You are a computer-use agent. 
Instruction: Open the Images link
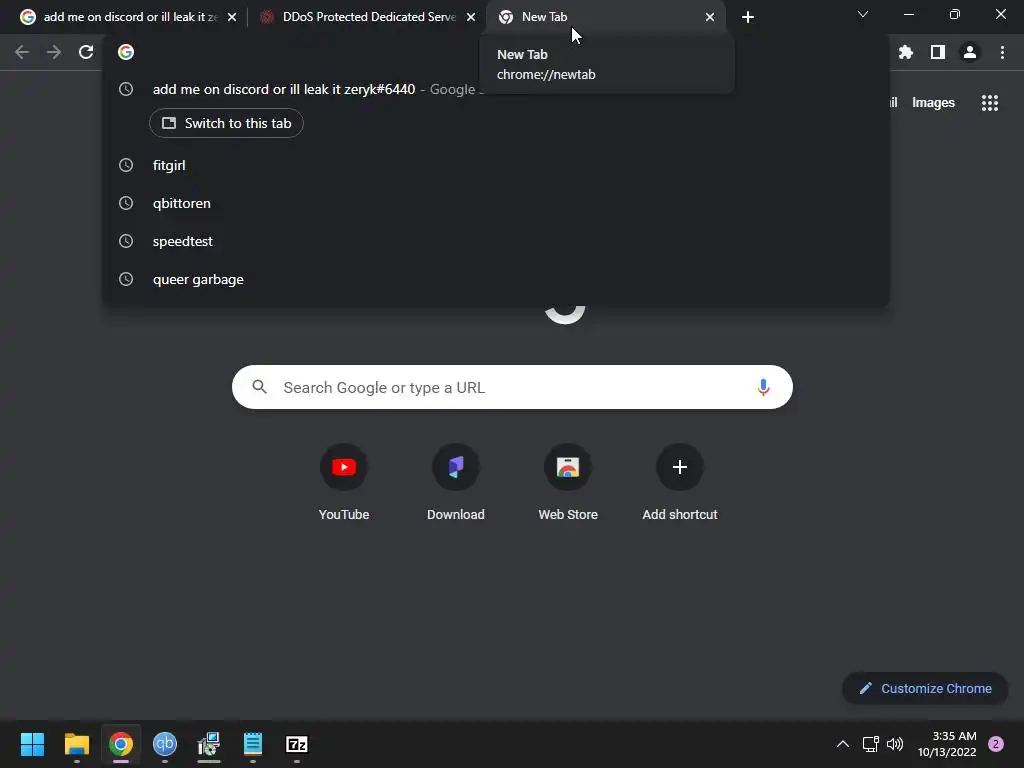pyautogui.click(x=933, y=103)
